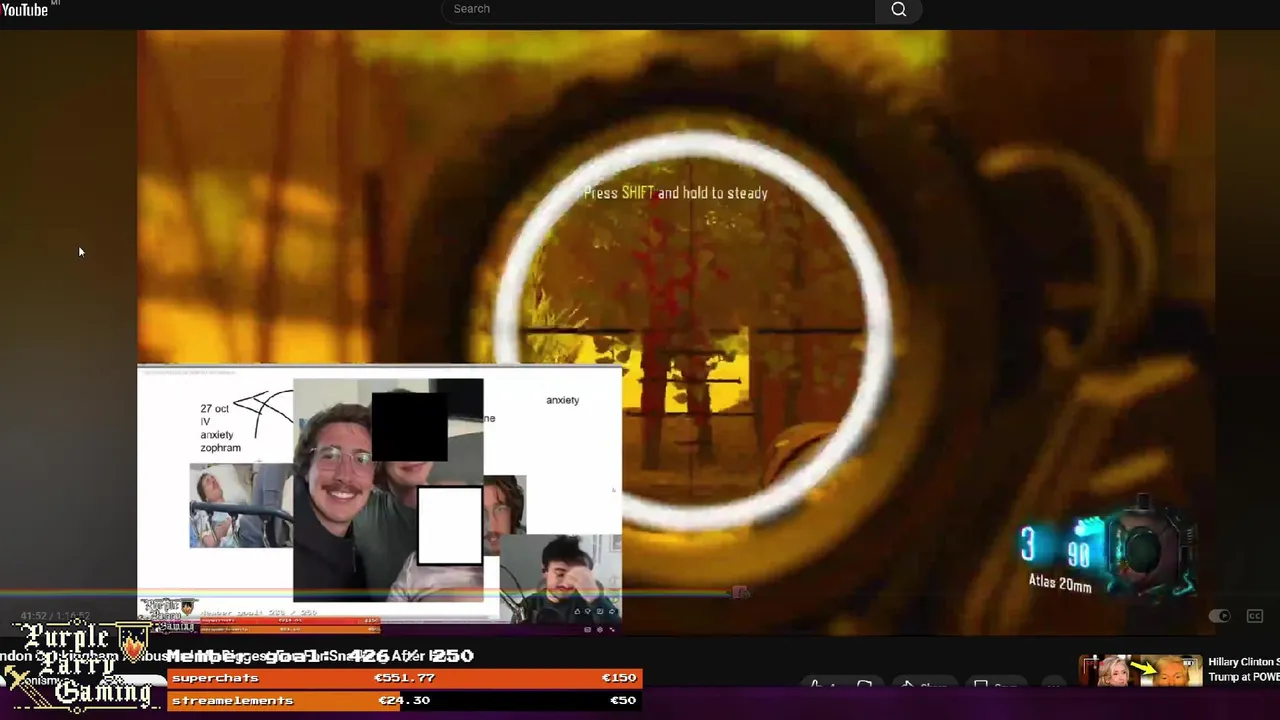Open the Hillary Clinton video title link

[1243, 670]
